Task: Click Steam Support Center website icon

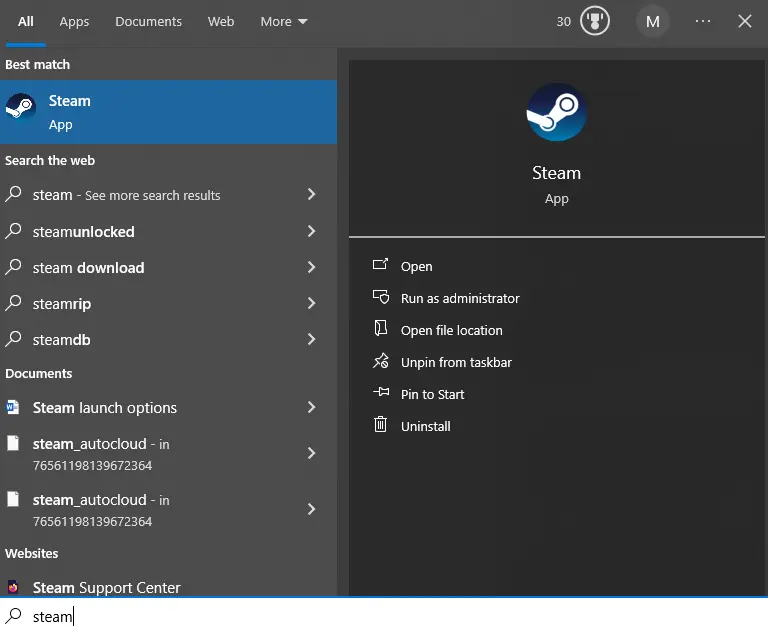Action: [13, 586]
